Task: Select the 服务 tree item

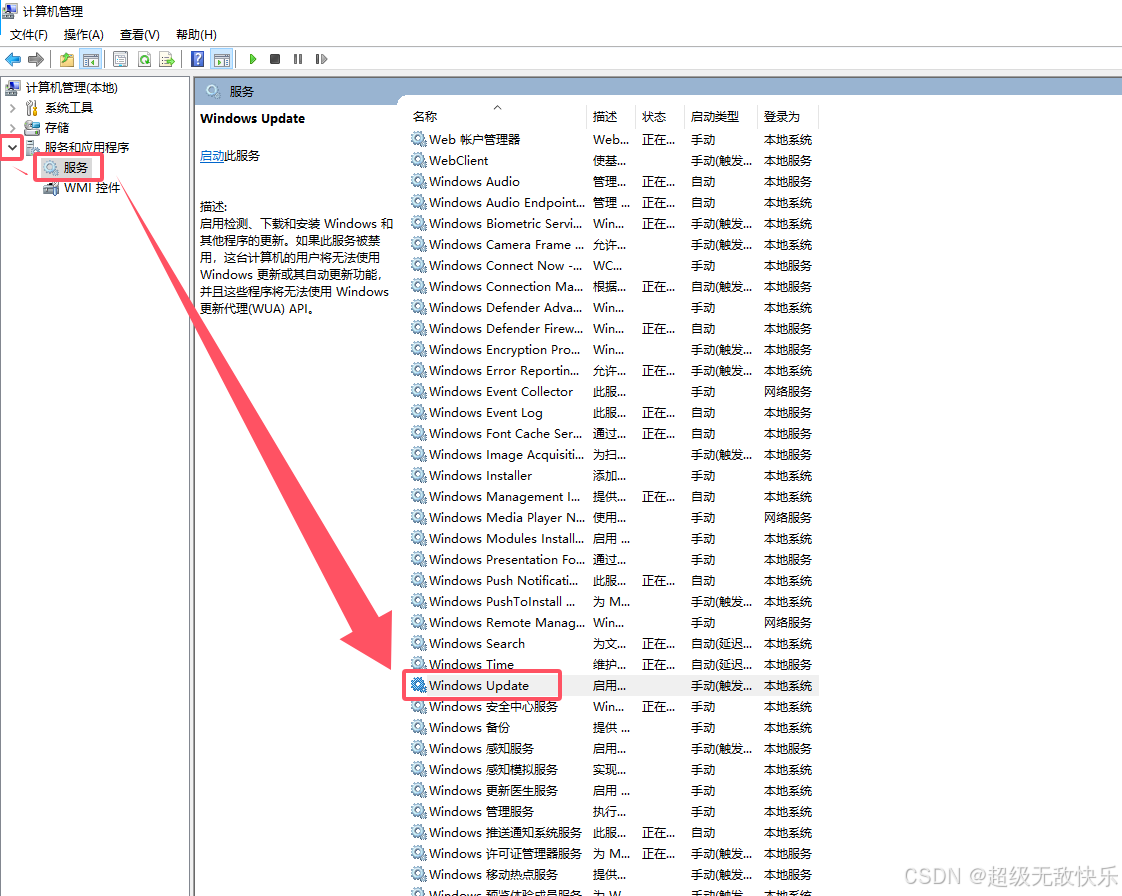Action: click(x=75, y=167)
